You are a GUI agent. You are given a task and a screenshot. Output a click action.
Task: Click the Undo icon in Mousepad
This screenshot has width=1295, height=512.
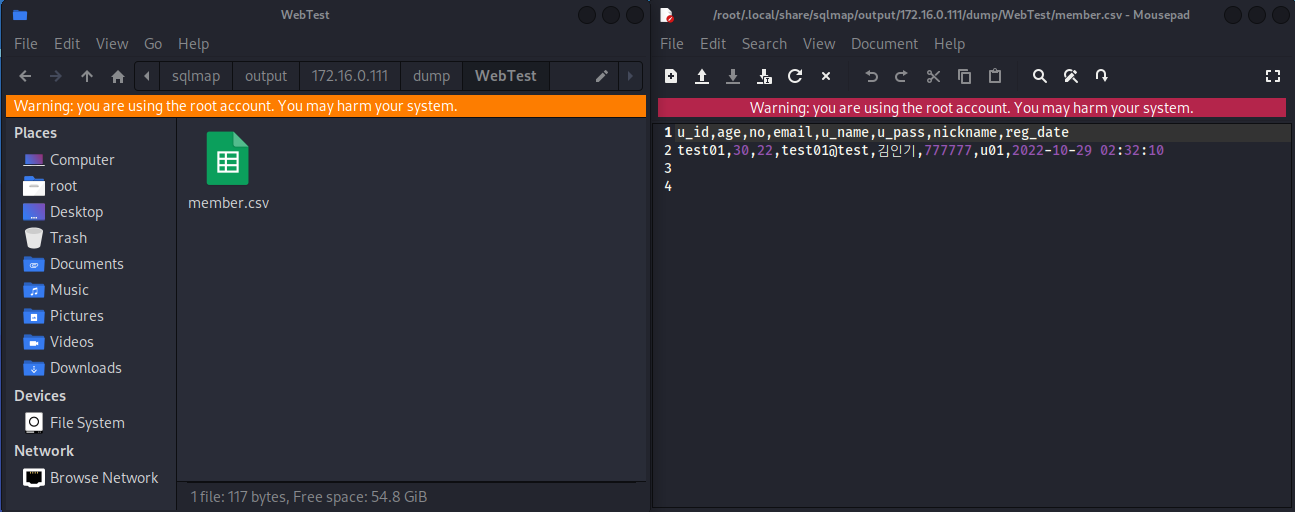pyautogui.click(x=871, y=76)
